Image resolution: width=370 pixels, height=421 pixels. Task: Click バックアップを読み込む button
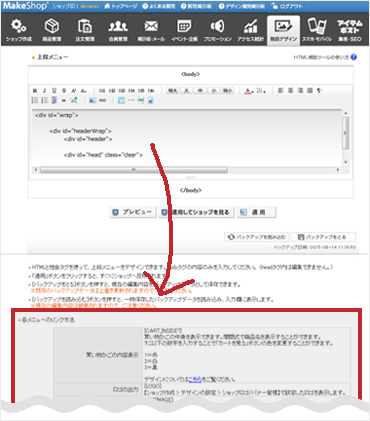pos(257,237)
